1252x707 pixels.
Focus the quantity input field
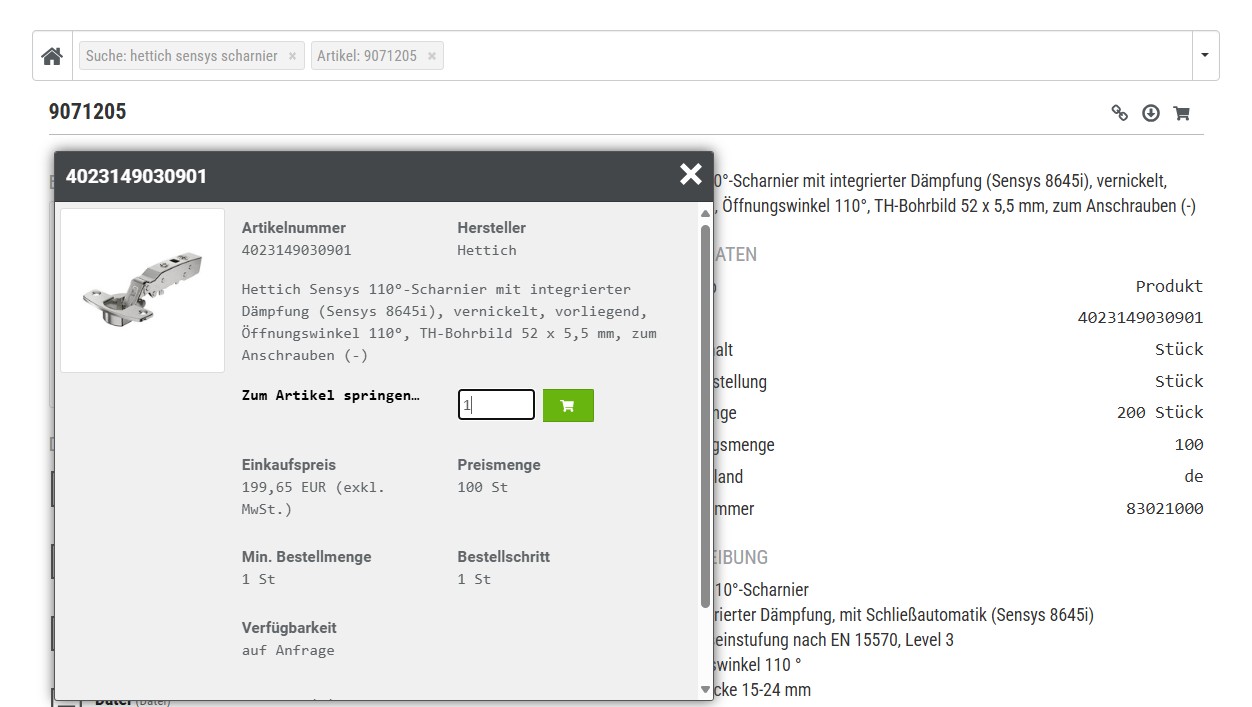496,405
